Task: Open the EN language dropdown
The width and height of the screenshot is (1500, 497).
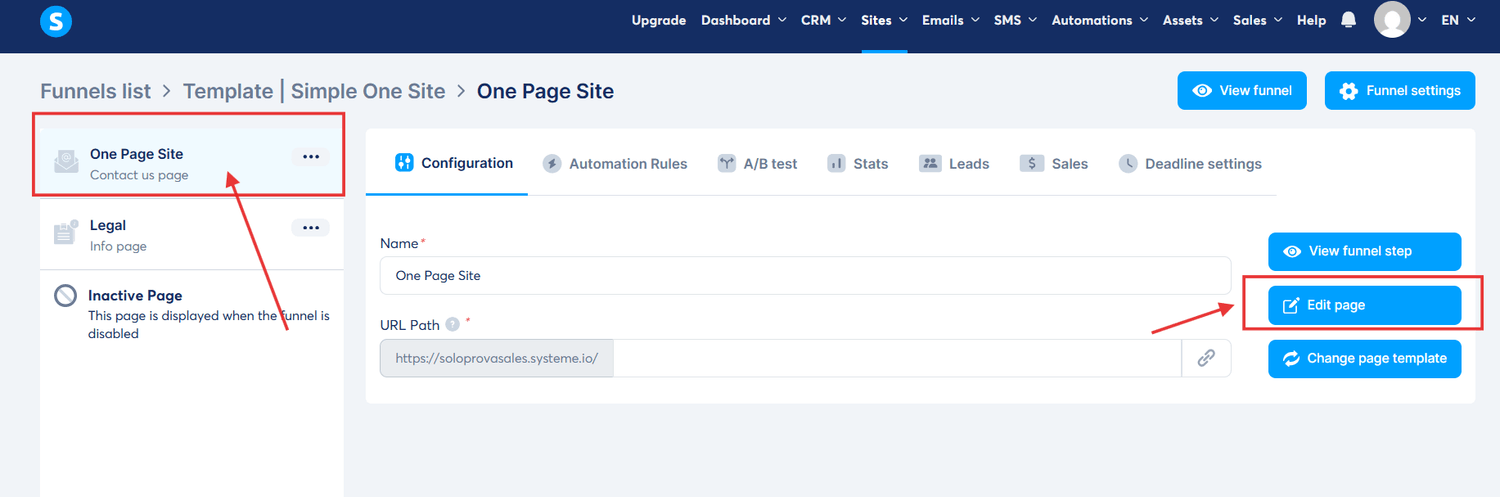Action: click(x=1457, y=20)
